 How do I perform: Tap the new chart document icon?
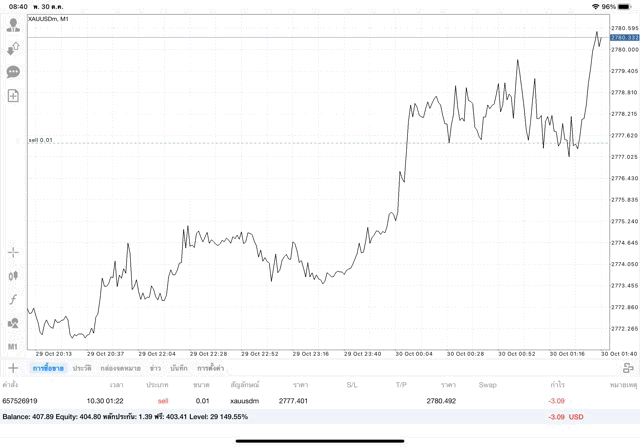tap(13, 96)
